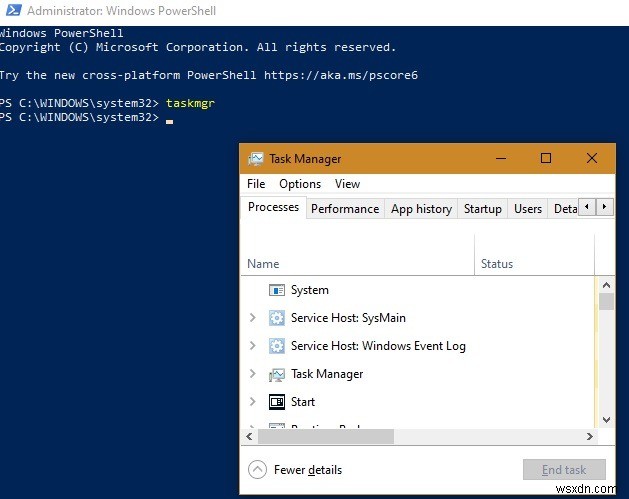Close the Task Manager window
Screen dimensions: 629x499
coord(592,158)
